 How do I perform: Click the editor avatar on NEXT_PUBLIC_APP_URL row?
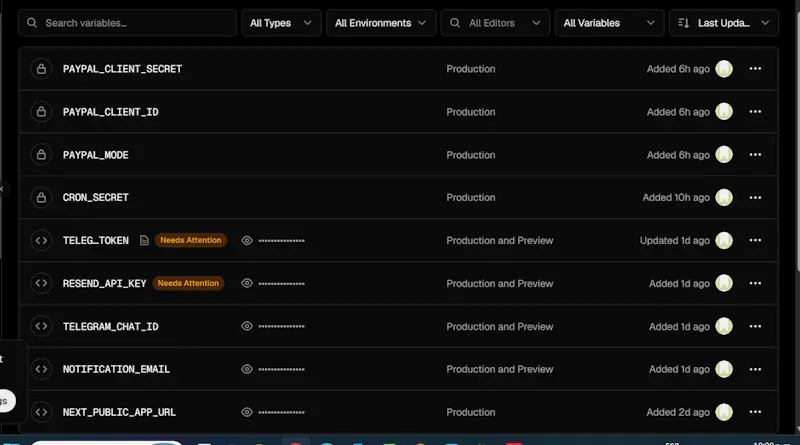724,412
